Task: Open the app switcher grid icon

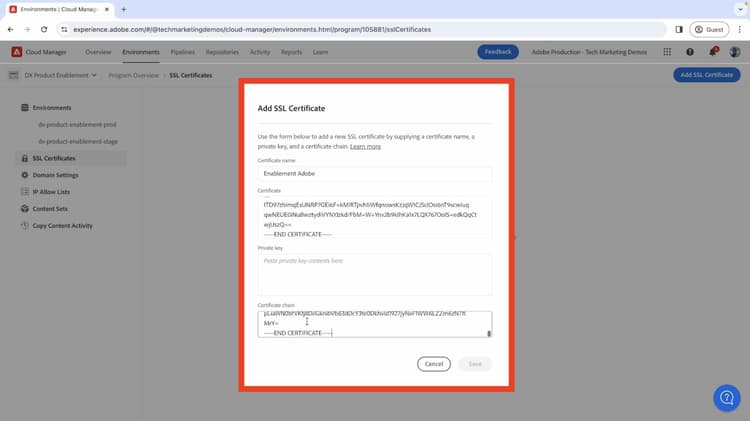Action: [x=667, y=52]
